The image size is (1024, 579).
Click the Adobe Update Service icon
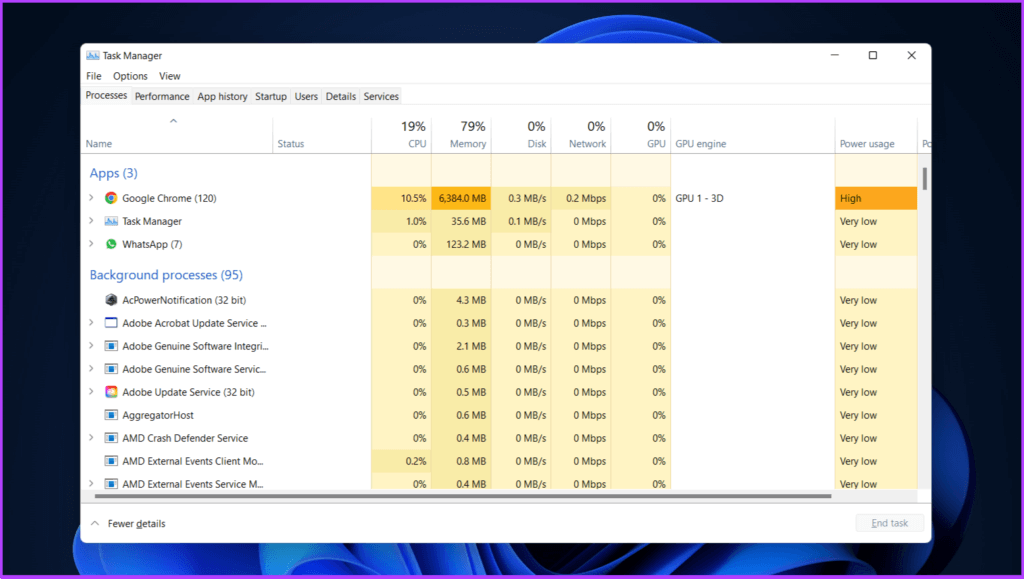111,392
